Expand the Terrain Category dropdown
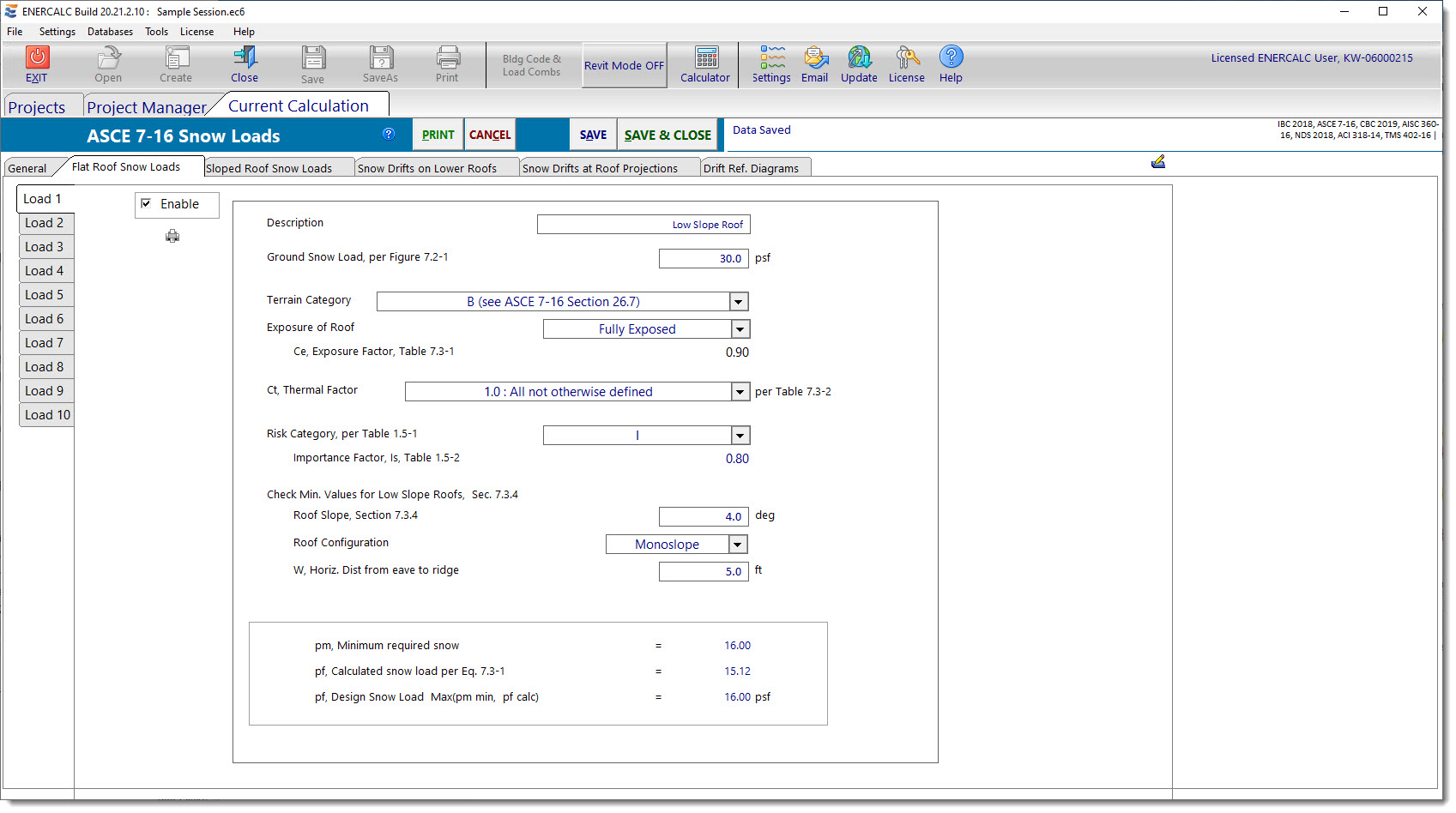Image resolution: width=1456 pixels, height=813 pixels. (739, 302)
